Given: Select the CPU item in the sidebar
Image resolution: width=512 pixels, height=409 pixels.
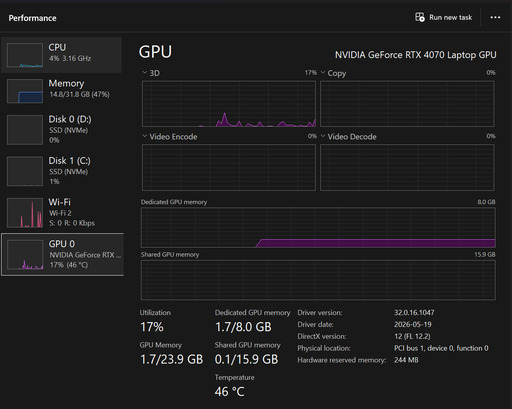Looking at the screenshot, I should [62, 55].
